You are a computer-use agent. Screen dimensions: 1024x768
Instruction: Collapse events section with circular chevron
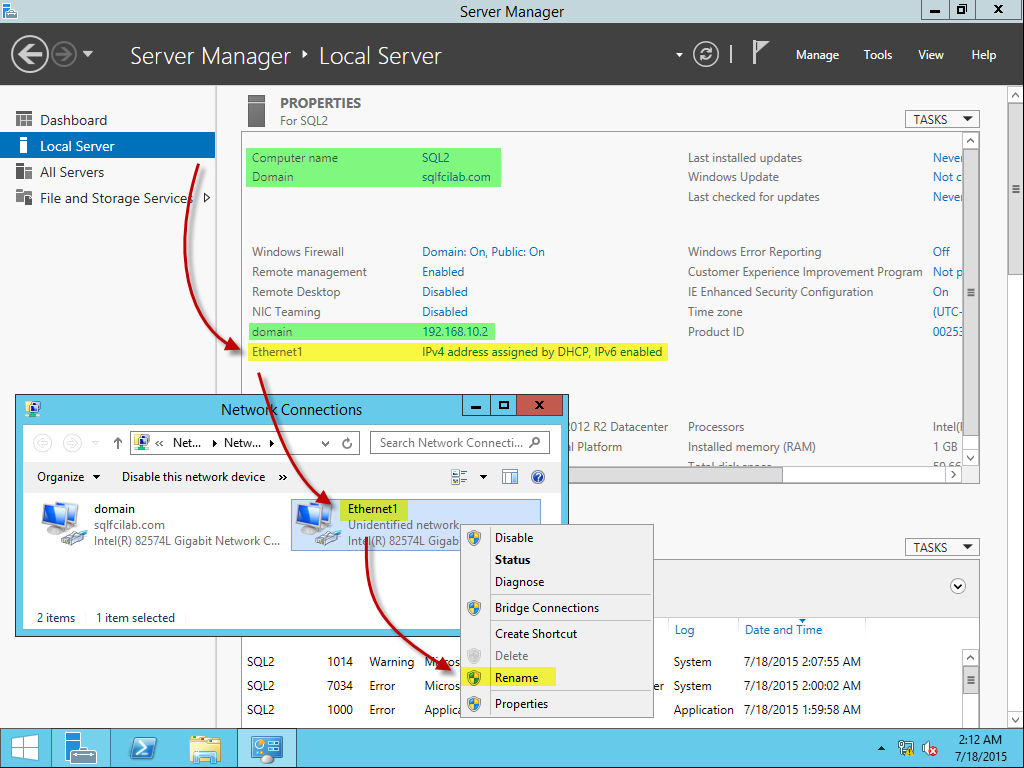tap(957, 586)
